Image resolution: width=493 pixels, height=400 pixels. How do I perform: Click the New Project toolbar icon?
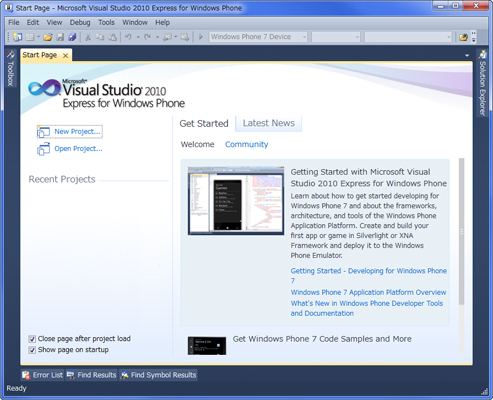coord(17,37)
